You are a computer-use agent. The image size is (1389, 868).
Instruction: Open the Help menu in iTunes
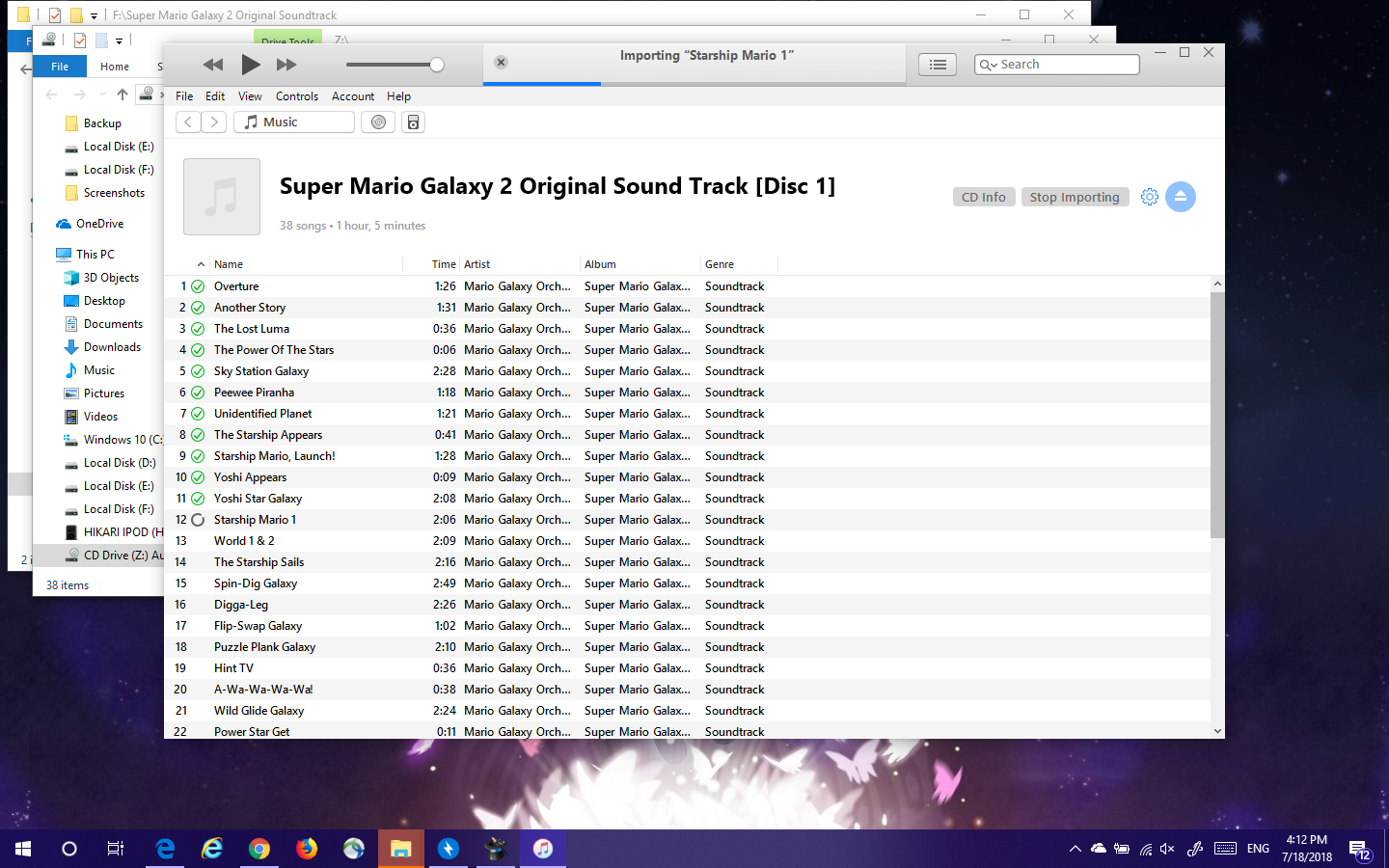coord(399,96)
